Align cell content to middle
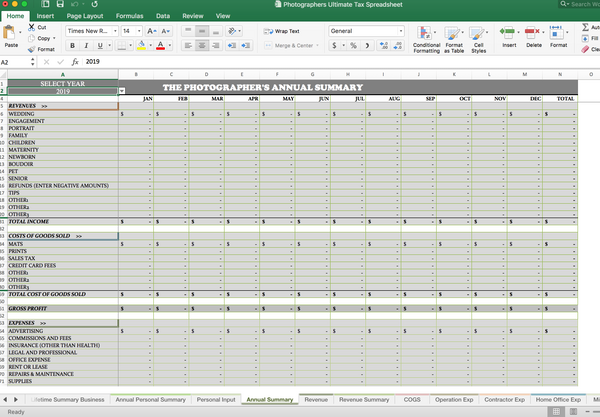Screen dimensions: 600x417 click(202, 31)
